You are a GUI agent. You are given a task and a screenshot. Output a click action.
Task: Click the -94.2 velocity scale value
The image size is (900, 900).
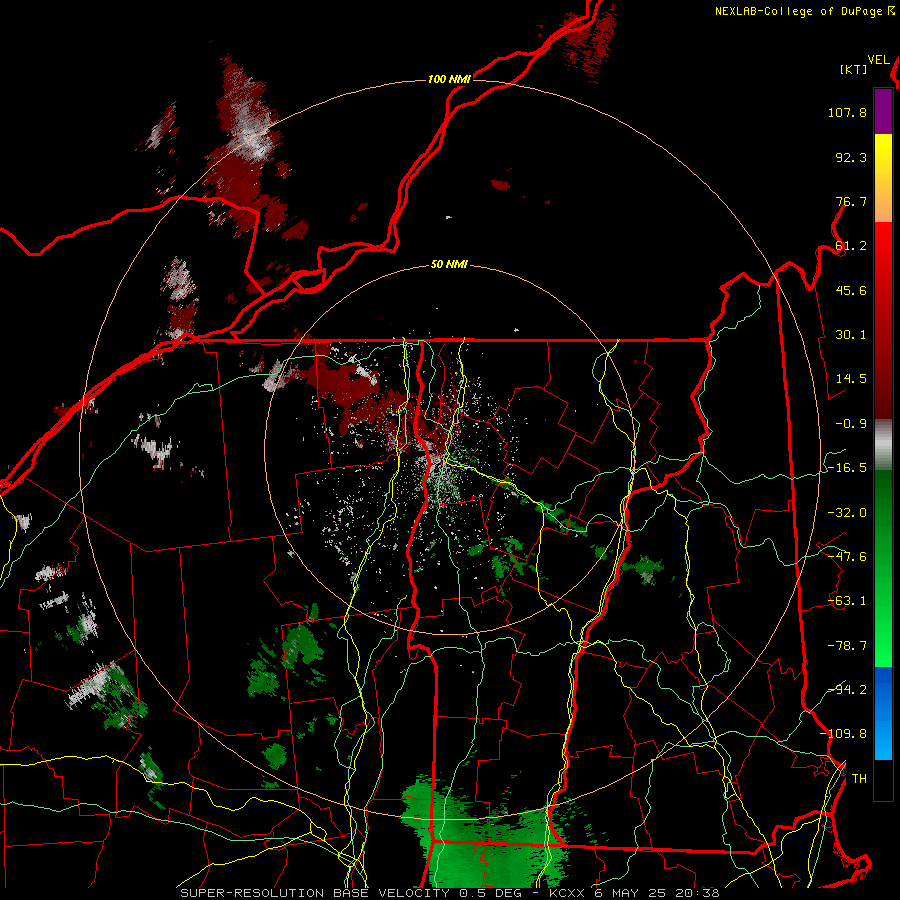847,689
